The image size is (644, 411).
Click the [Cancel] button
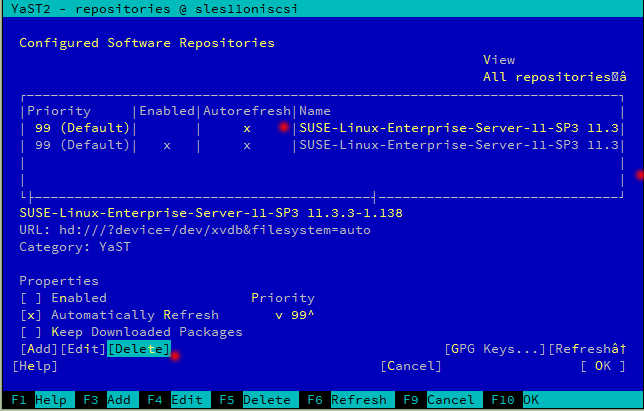pyautogui.click(x=411, y=366)
